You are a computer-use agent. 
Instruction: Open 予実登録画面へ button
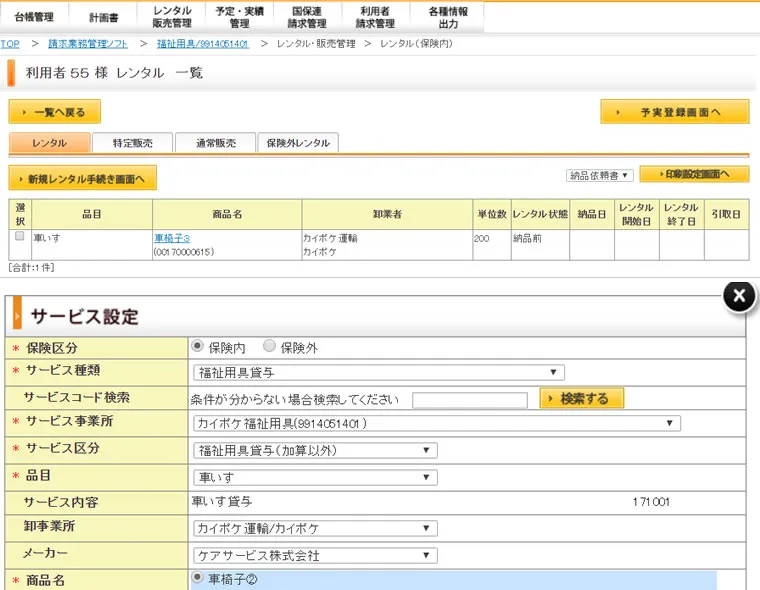(x=674, y=112)
